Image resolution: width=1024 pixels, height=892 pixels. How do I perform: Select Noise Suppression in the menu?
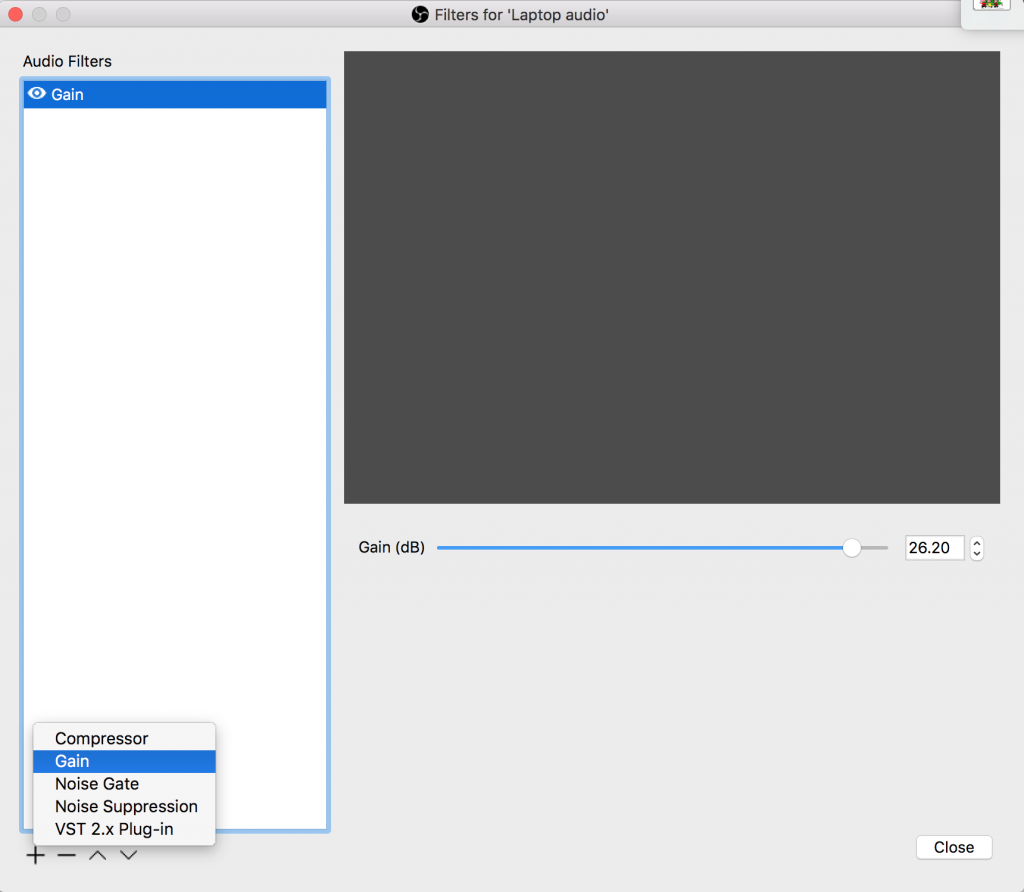tap(124, 806)
